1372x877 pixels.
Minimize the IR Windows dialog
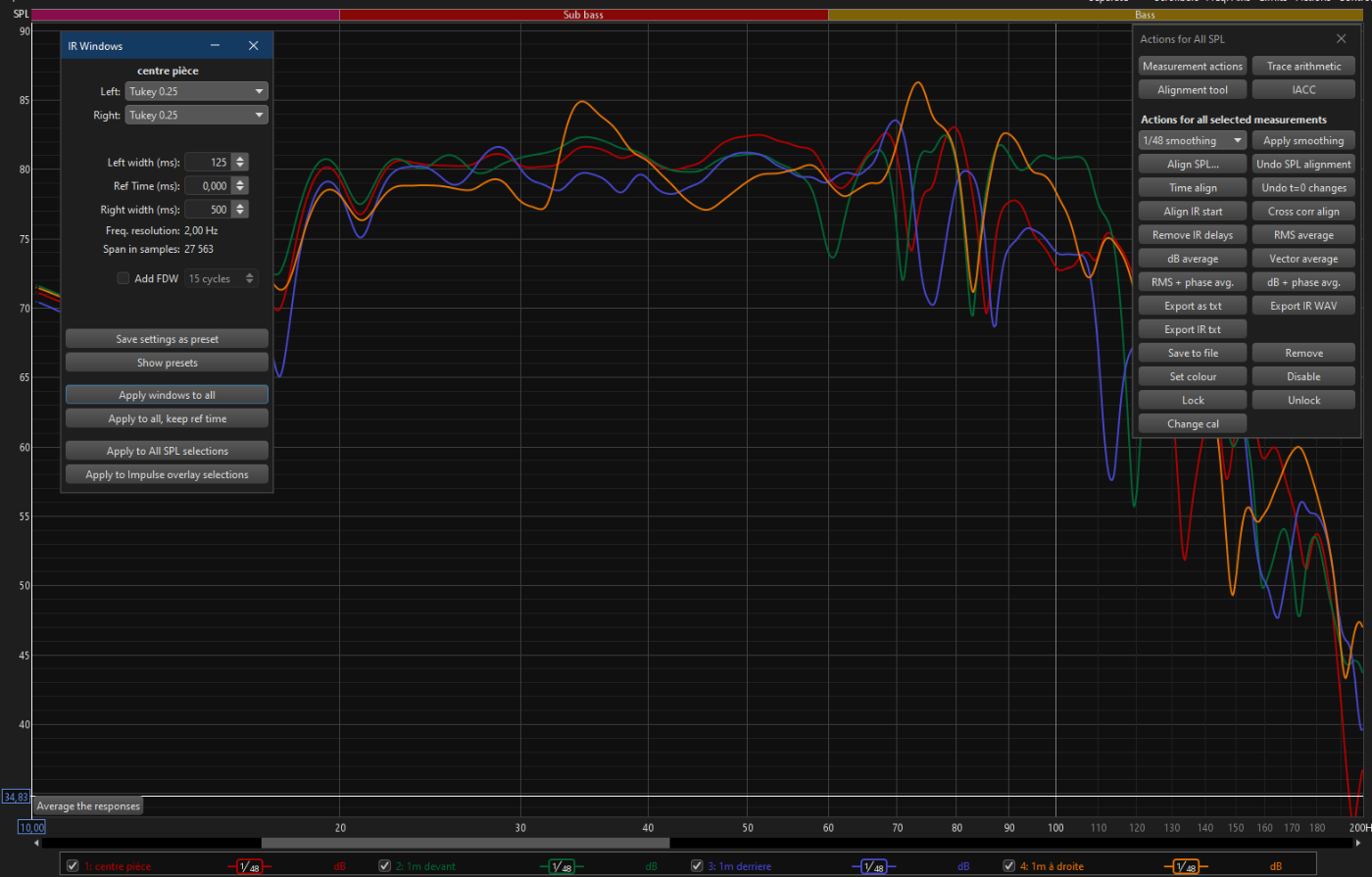pos(217,46)
